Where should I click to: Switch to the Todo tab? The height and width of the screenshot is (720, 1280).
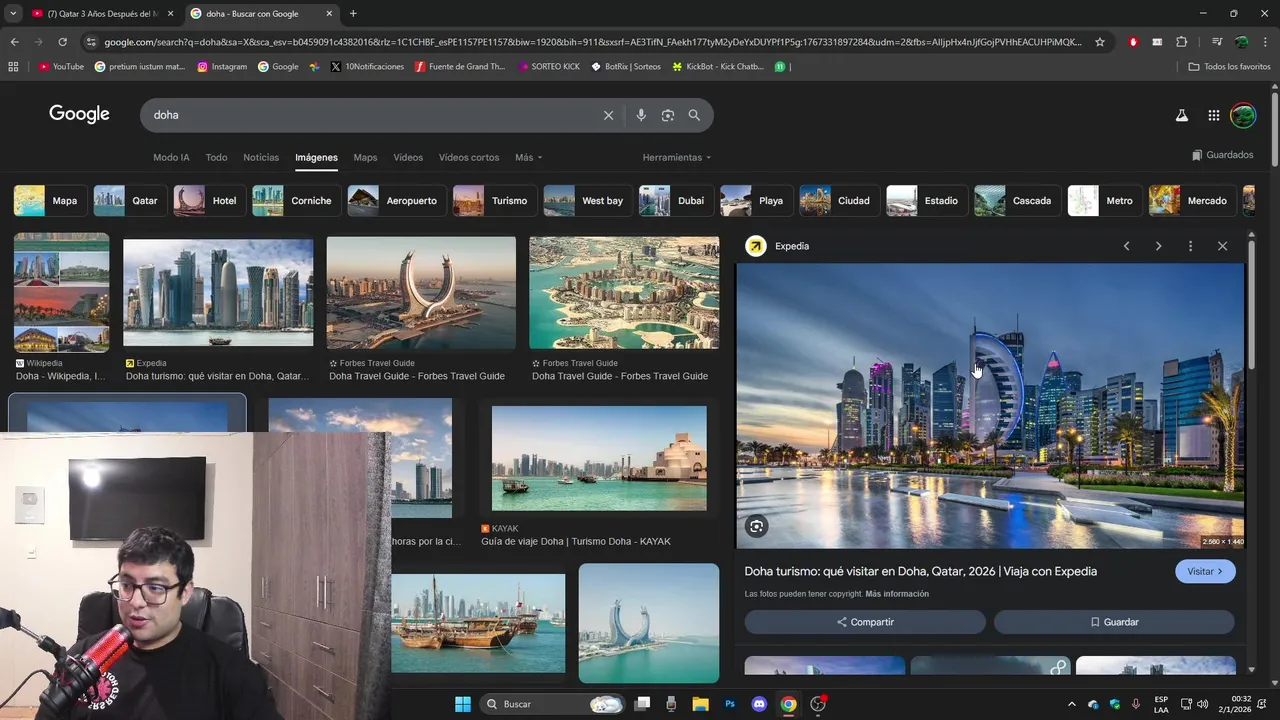coord(216,157)
